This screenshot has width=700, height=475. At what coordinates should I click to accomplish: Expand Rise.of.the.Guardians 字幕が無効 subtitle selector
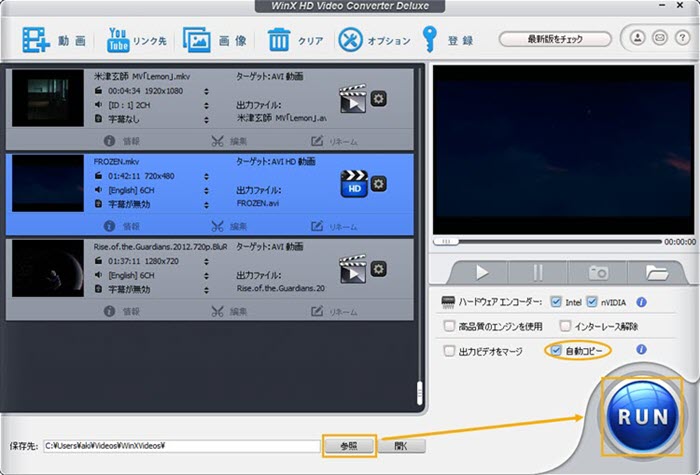206,290
